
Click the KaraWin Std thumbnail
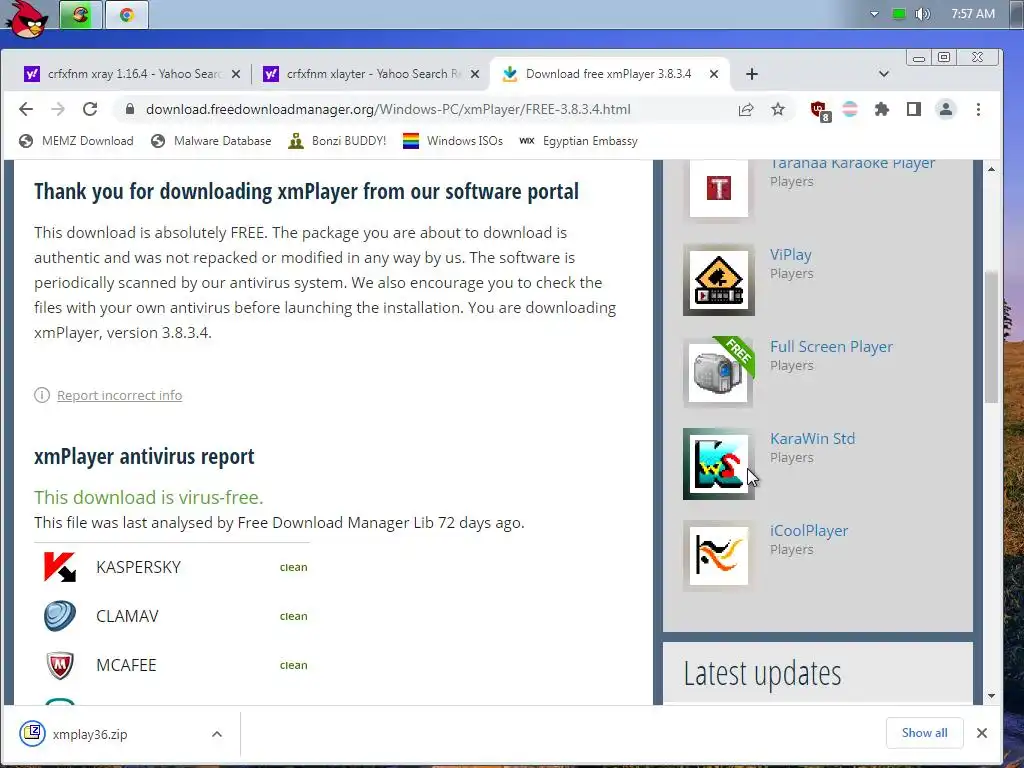[718, 464]
